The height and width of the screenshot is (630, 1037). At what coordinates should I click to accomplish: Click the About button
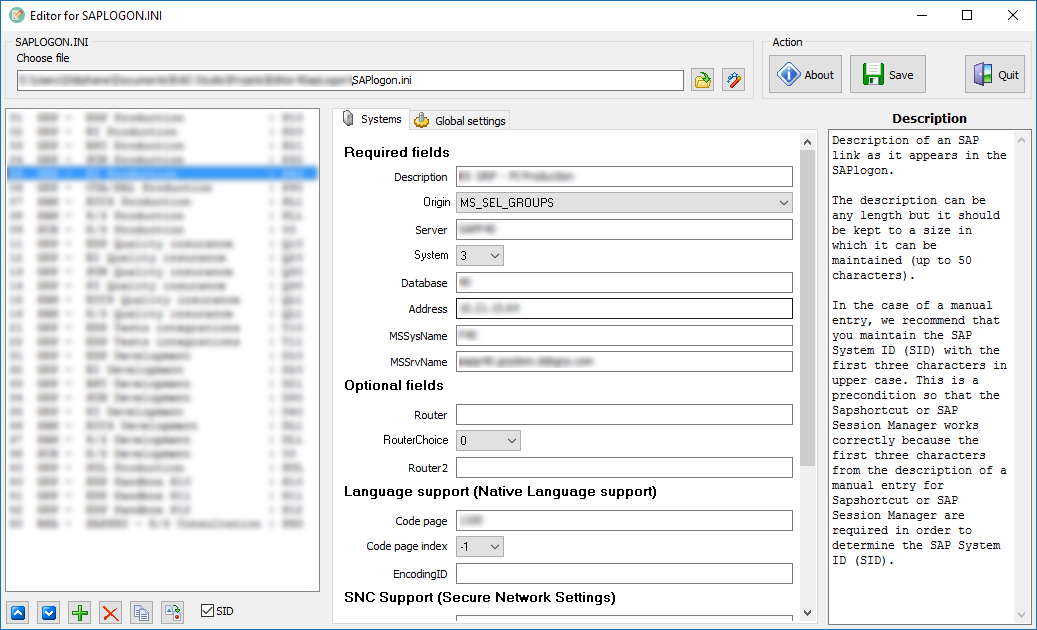coord(806,75)
